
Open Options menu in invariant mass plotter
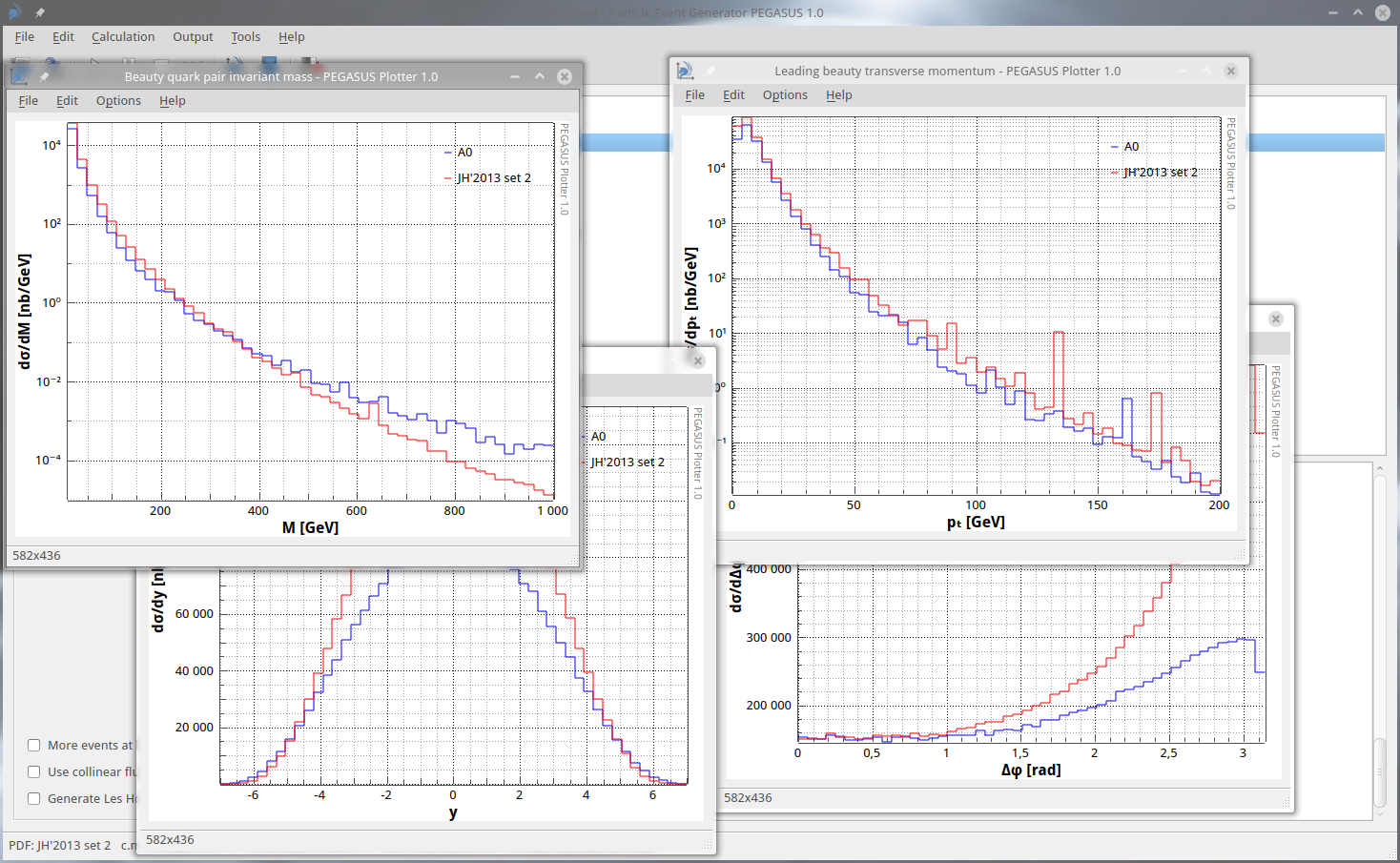(x=118, y=101)
